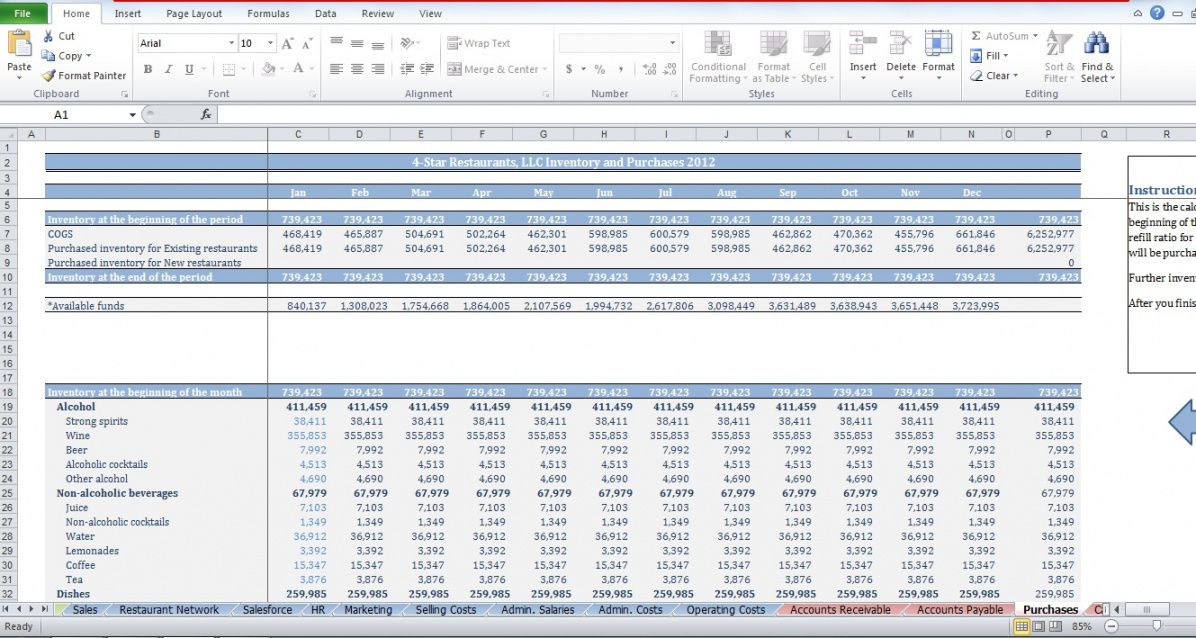Viewport: 1196px width, 638px height.
Task: Toggle Italic text formatting
Action: [x=168, y=69]
